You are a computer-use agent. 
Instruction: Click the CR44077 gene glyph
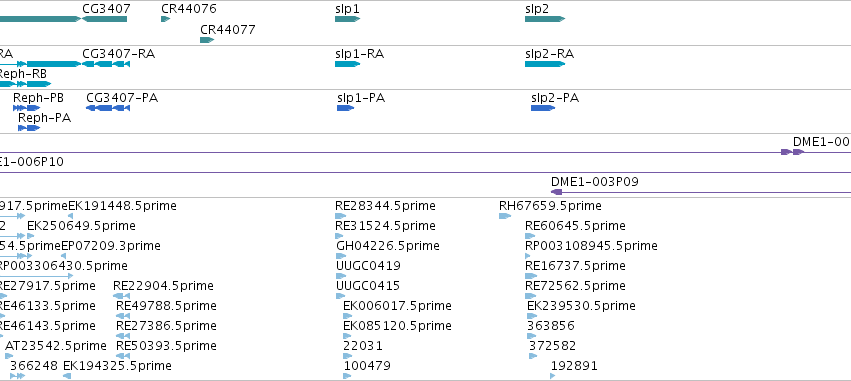tap(207, 40)
